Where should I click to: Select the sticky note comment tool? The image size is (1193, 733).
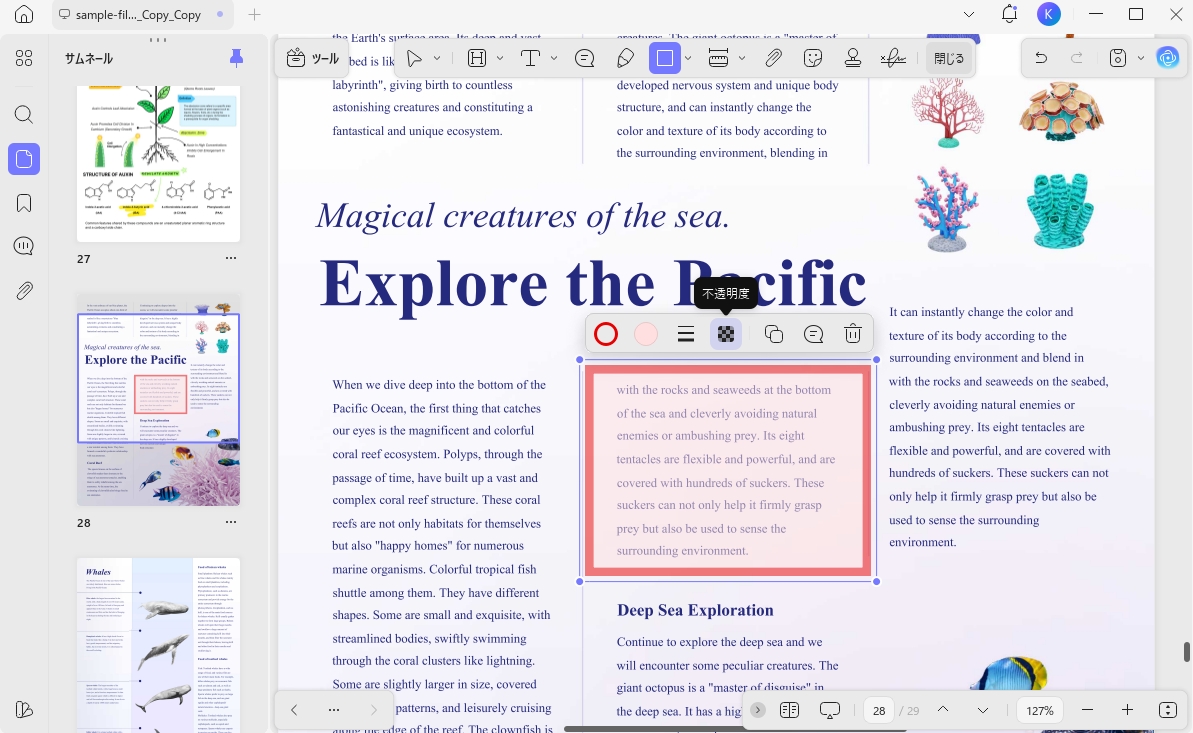pos(585,59)
